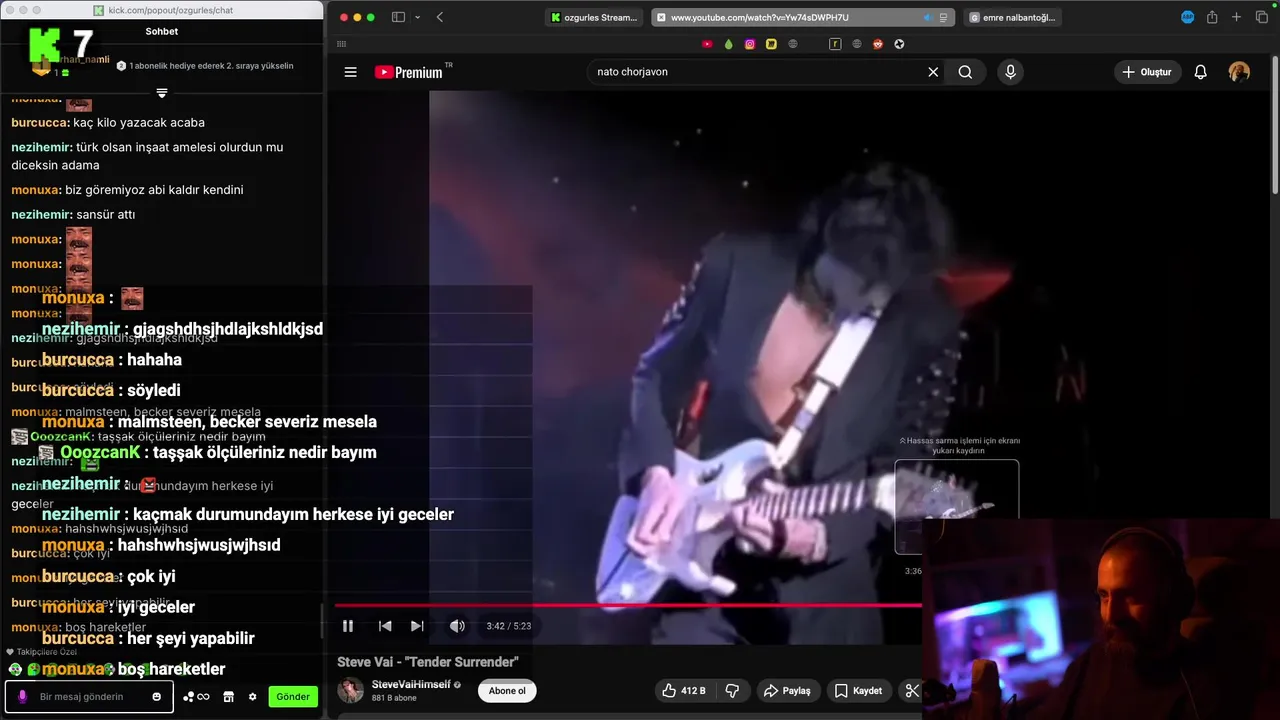Show the Safari tab overview
This screenshot has height=720, width=1280.
(1261, 17)
